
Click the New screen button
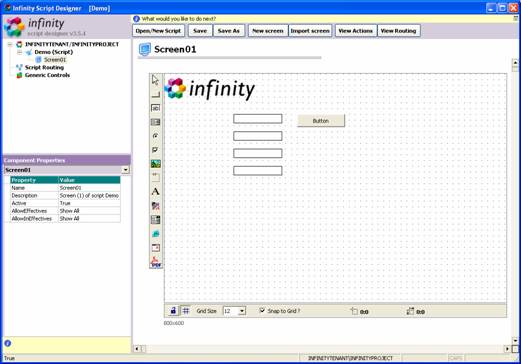click(x=268, y=31)
